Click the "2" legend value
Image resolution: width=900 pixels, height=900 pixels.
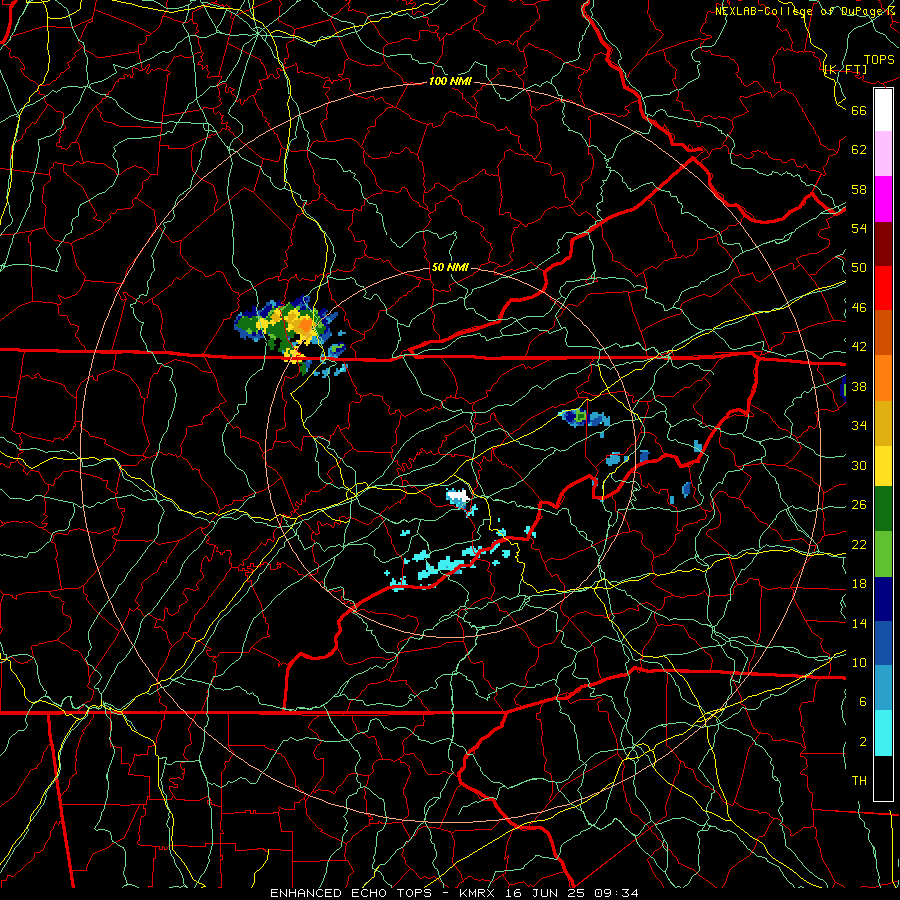(863, 742)
